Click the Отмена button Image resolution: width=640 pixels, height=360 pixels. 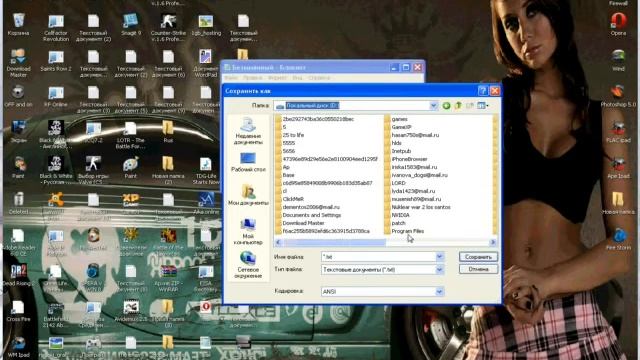[x=478, y=269]
